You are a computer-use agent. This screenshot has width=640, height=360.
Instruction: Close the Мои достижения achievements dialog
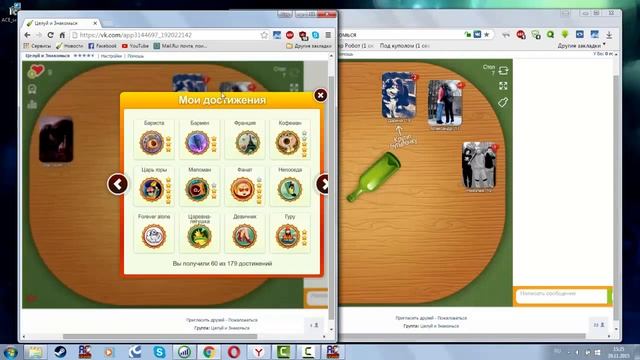click(320, 95)
